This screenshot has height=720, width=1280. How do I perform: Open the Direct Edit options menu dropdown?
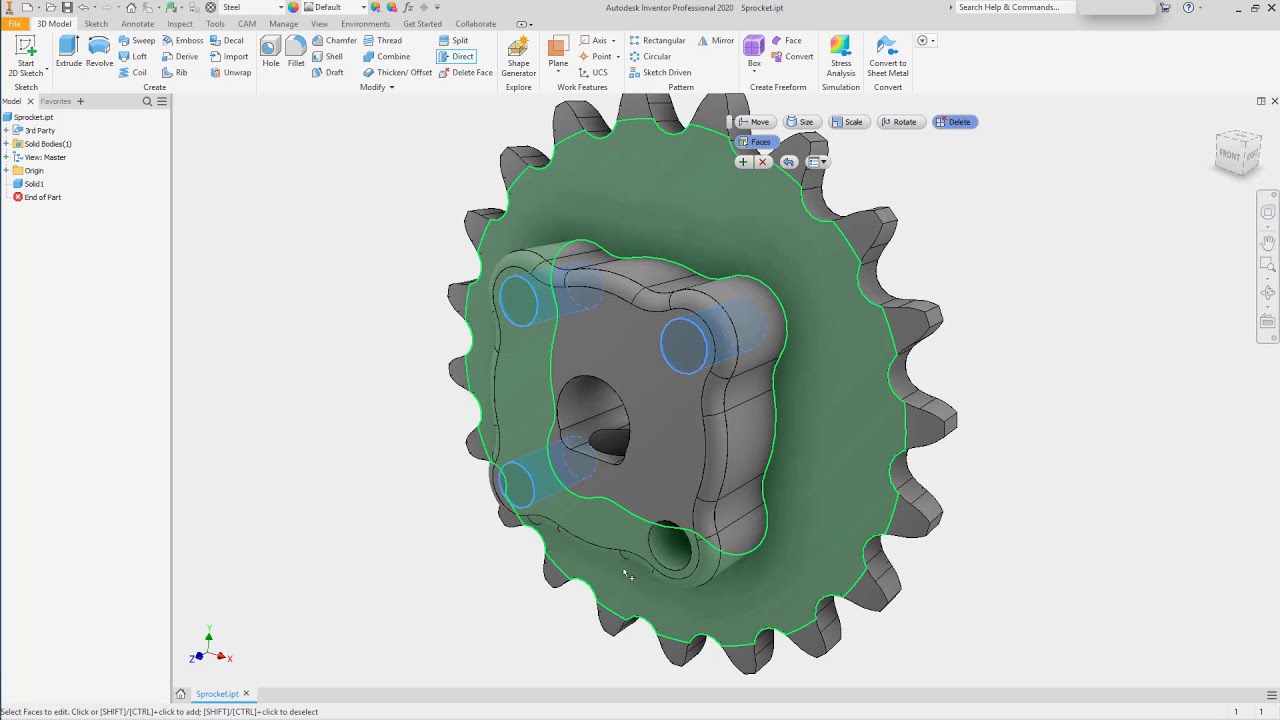pyautogui.click(x=816, y=162)
